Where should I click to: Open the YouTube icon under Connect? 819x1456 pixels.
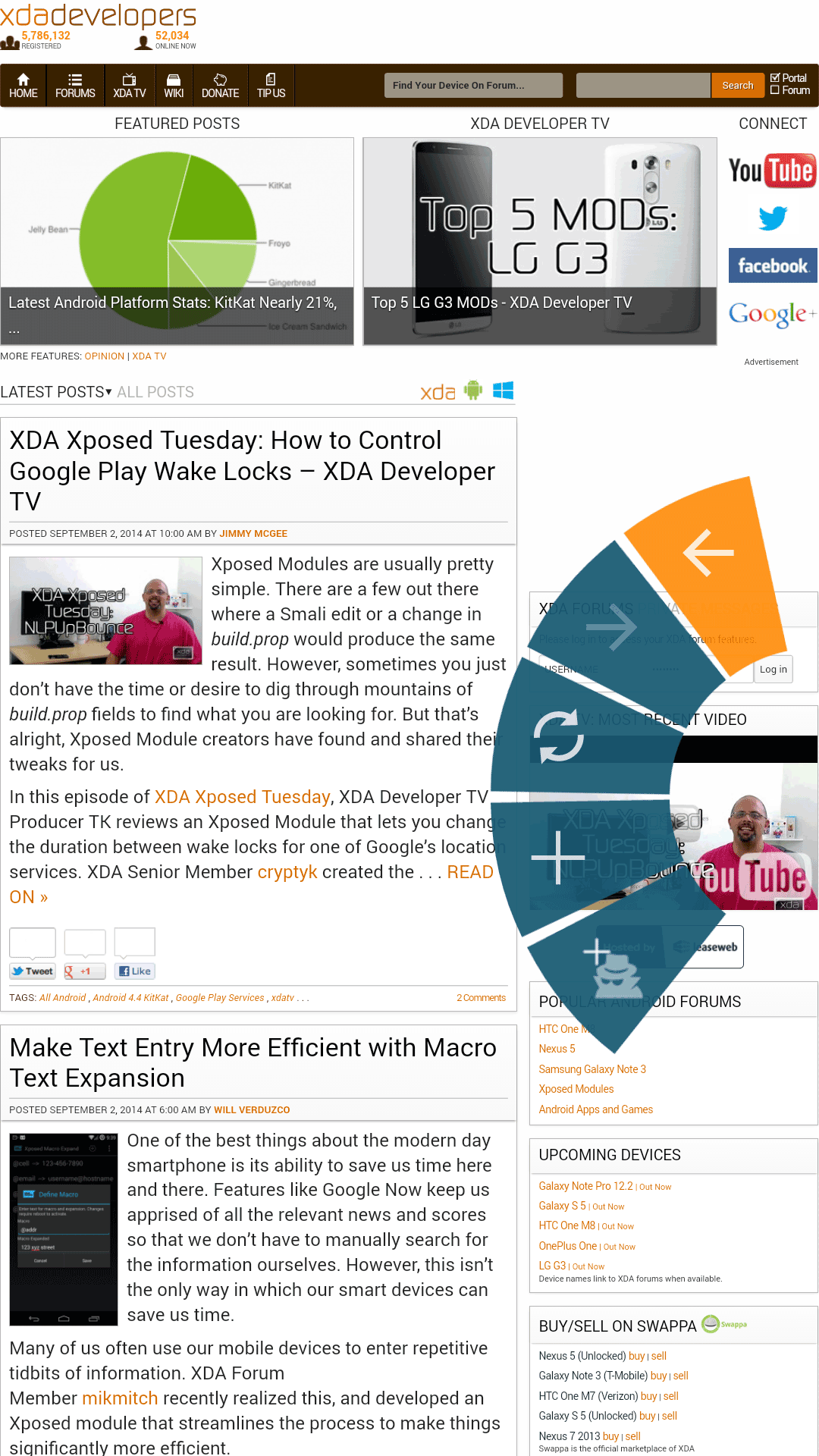(772, 171)
